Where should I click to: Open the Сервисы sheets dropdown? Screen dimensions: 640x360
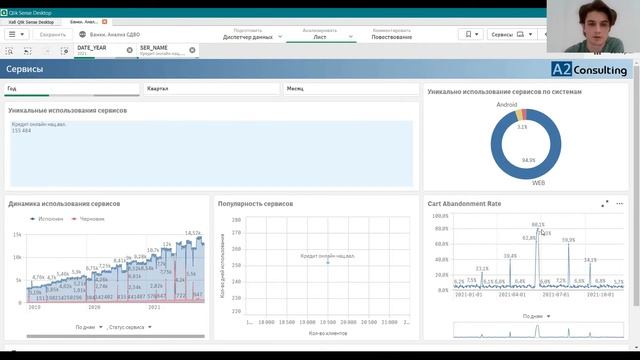click(511, 34)
